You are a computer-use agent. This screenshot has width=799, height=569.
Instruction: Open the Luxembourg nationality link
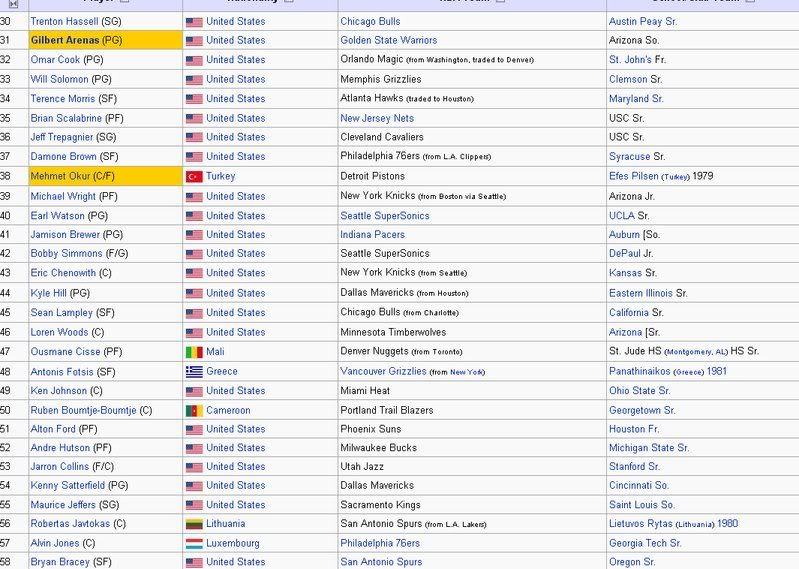click(232, 544)
